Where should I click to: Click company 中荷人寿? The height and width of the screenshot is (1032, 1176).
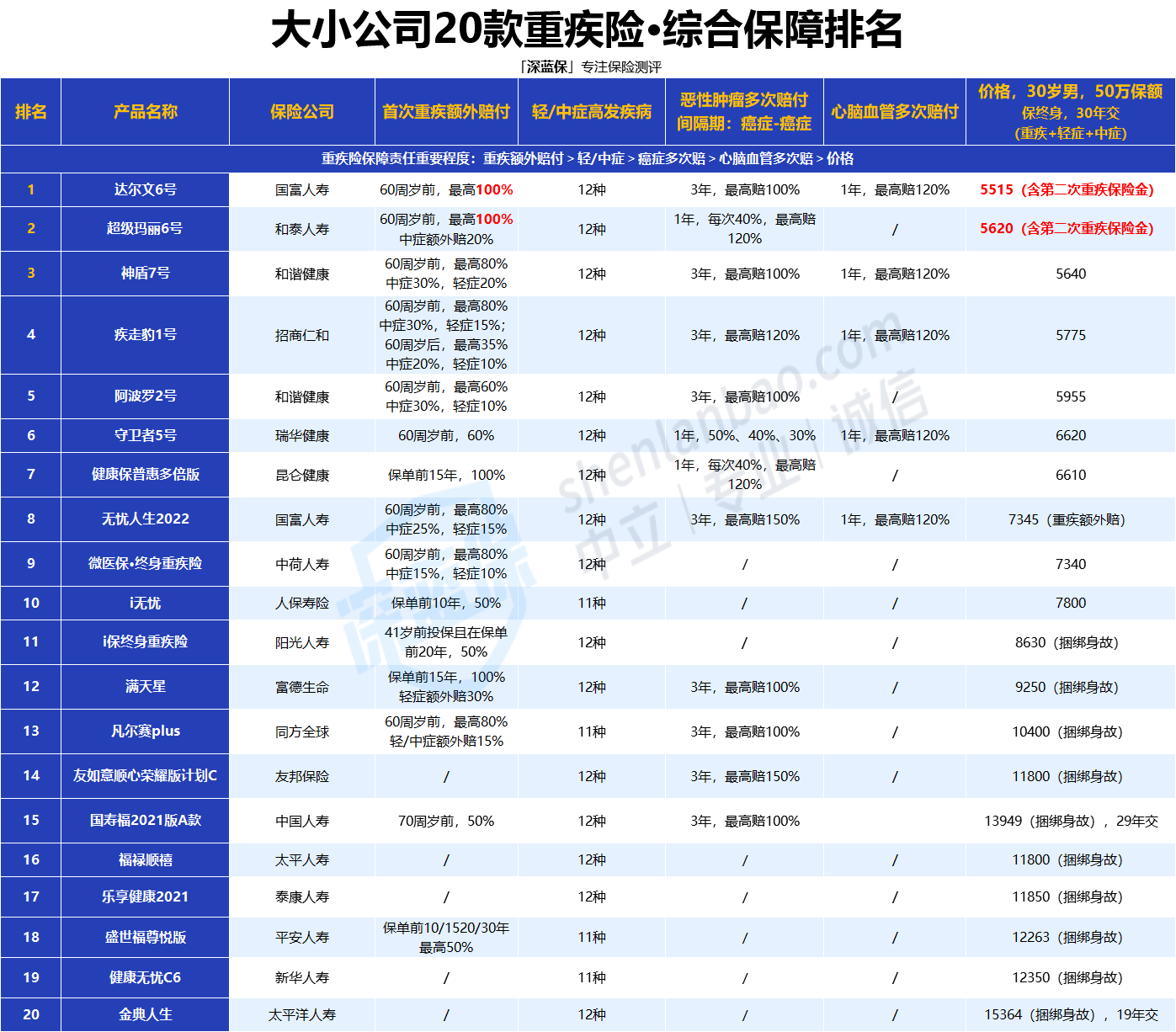pos(302,564)
